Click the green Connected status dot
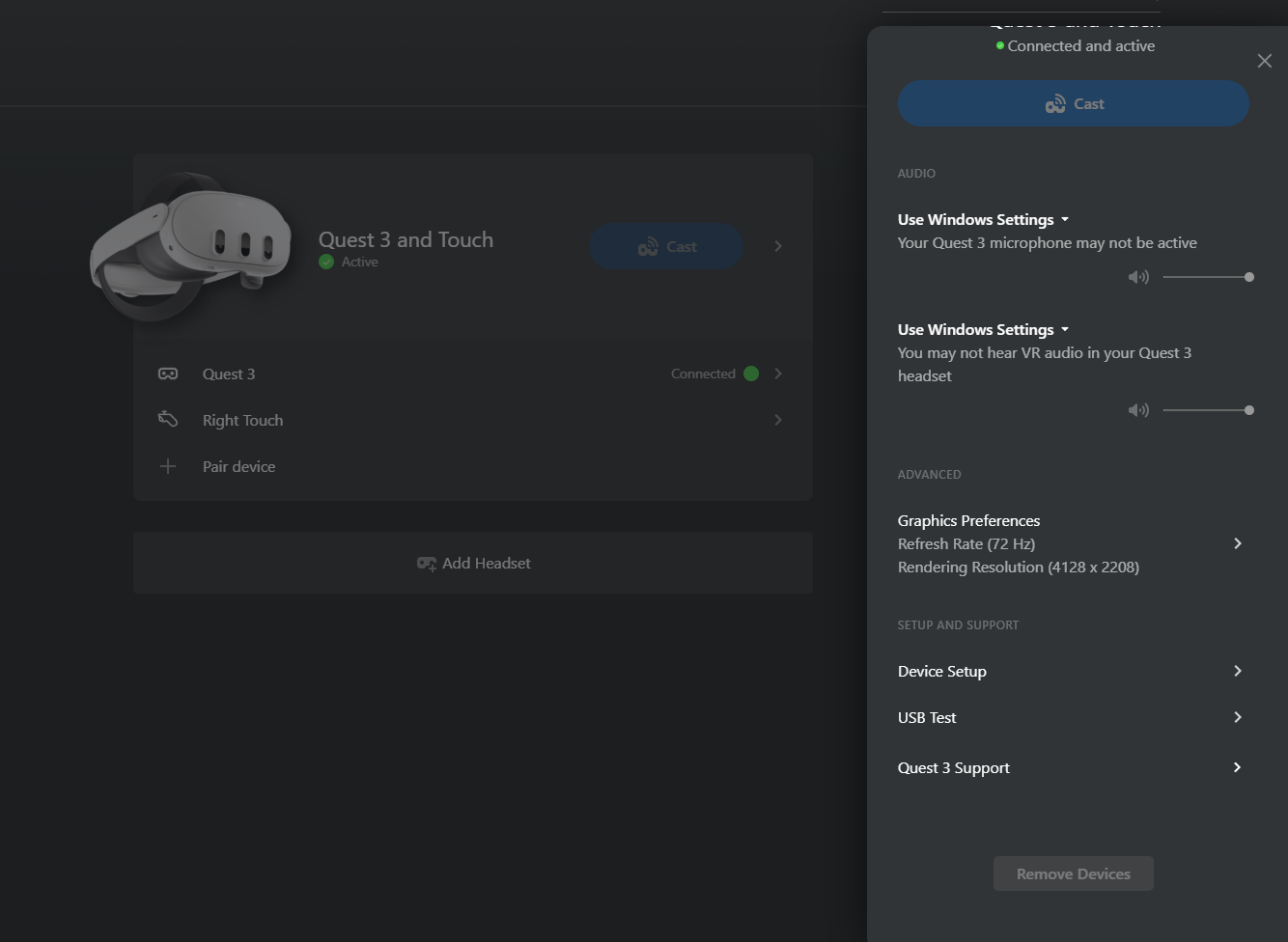Image resolution: width=1288 pixels, height=942 pixels. coord(751,374)
